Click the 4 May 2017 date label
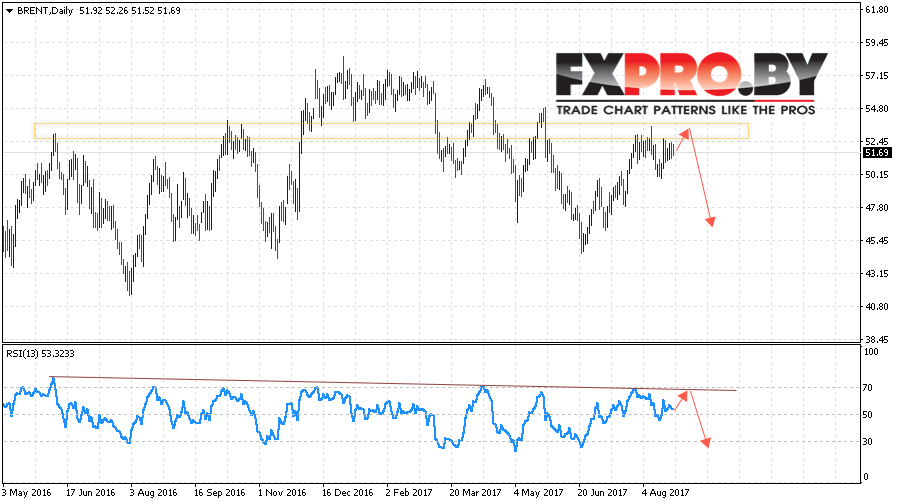Screen dimensions: 900x504 (x=538, y=493)
